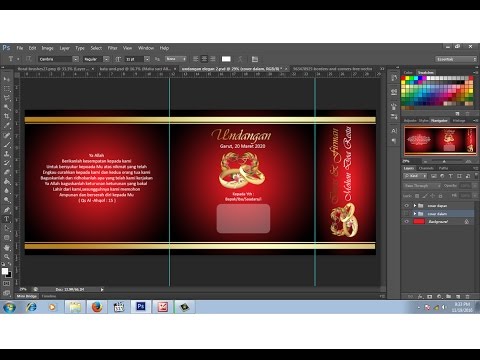The image size is (480, 360).
Task: Select the Horizontal Type tool
Action: [7, 219]
